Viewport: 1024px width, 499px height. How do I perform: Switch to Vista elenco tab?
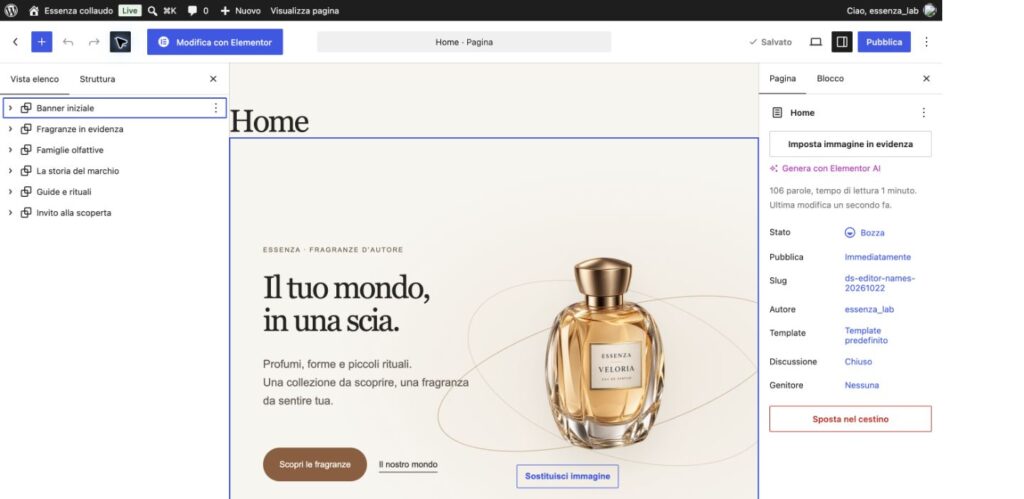click(x=35, y=79)
